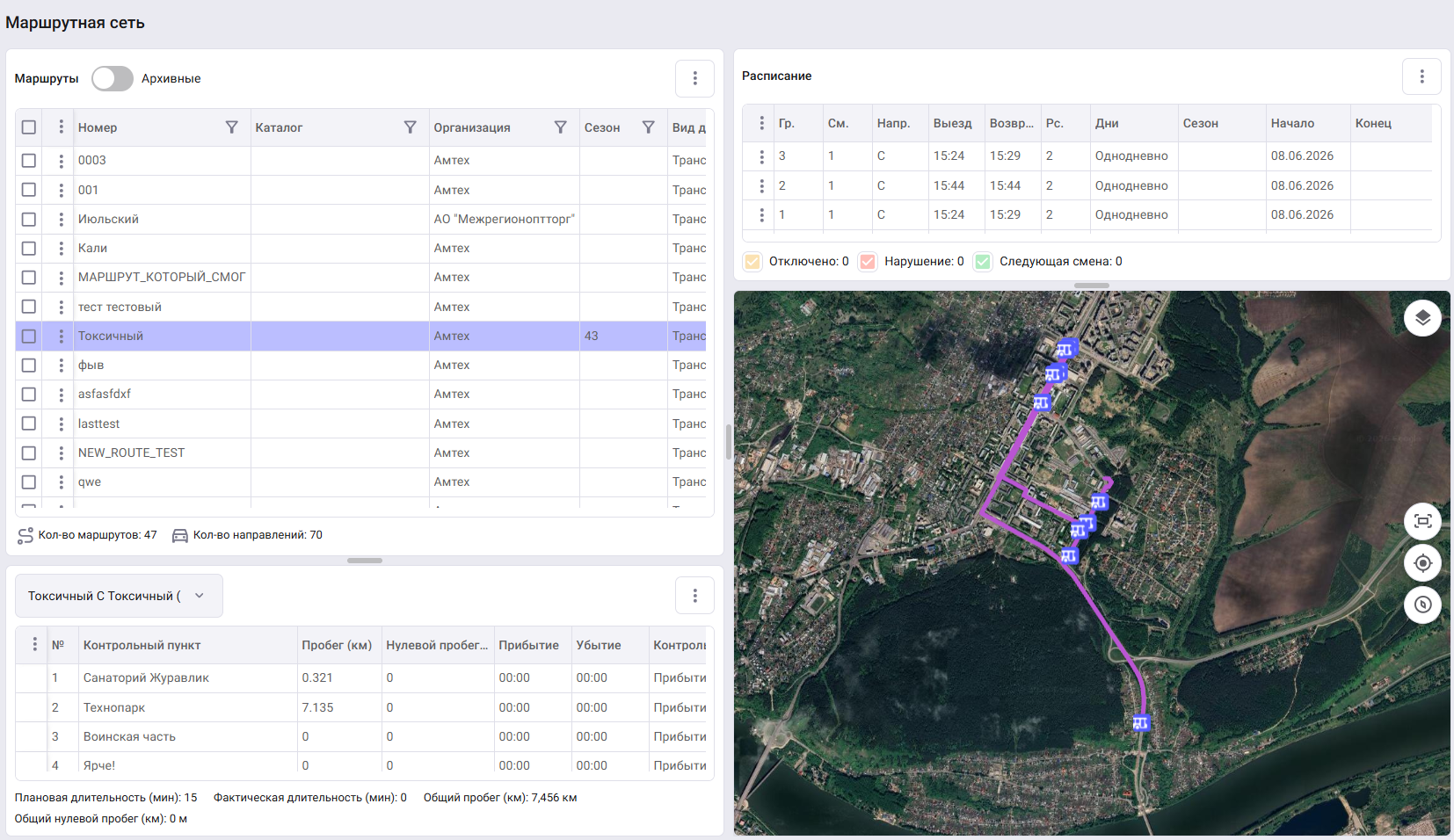Image resolution: width=1454 pixels, height=840 pixels.
Task: Expand the Токсичный С Токсичный dropdown
Action: 119,596
